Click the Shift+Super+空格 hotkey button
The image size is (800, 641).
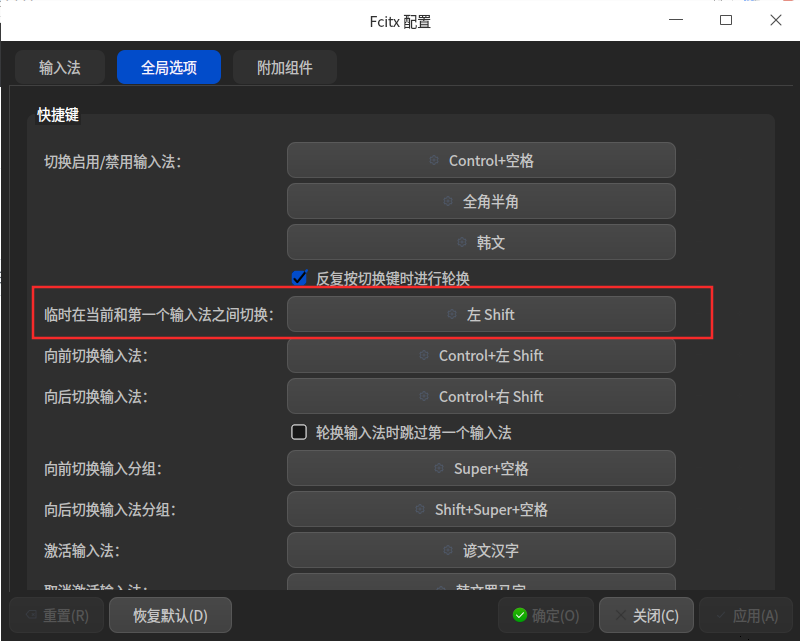click(481, 509)
